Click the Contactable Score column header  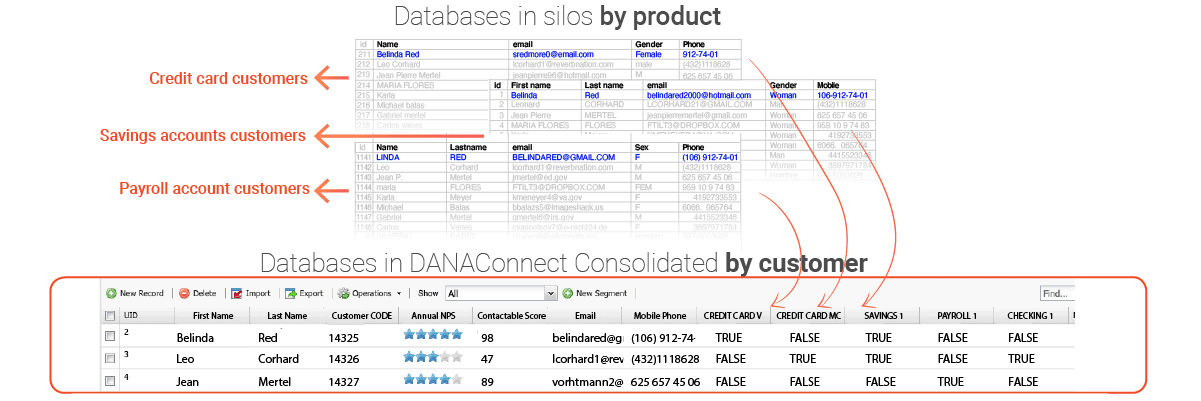[x=510, y=316]
